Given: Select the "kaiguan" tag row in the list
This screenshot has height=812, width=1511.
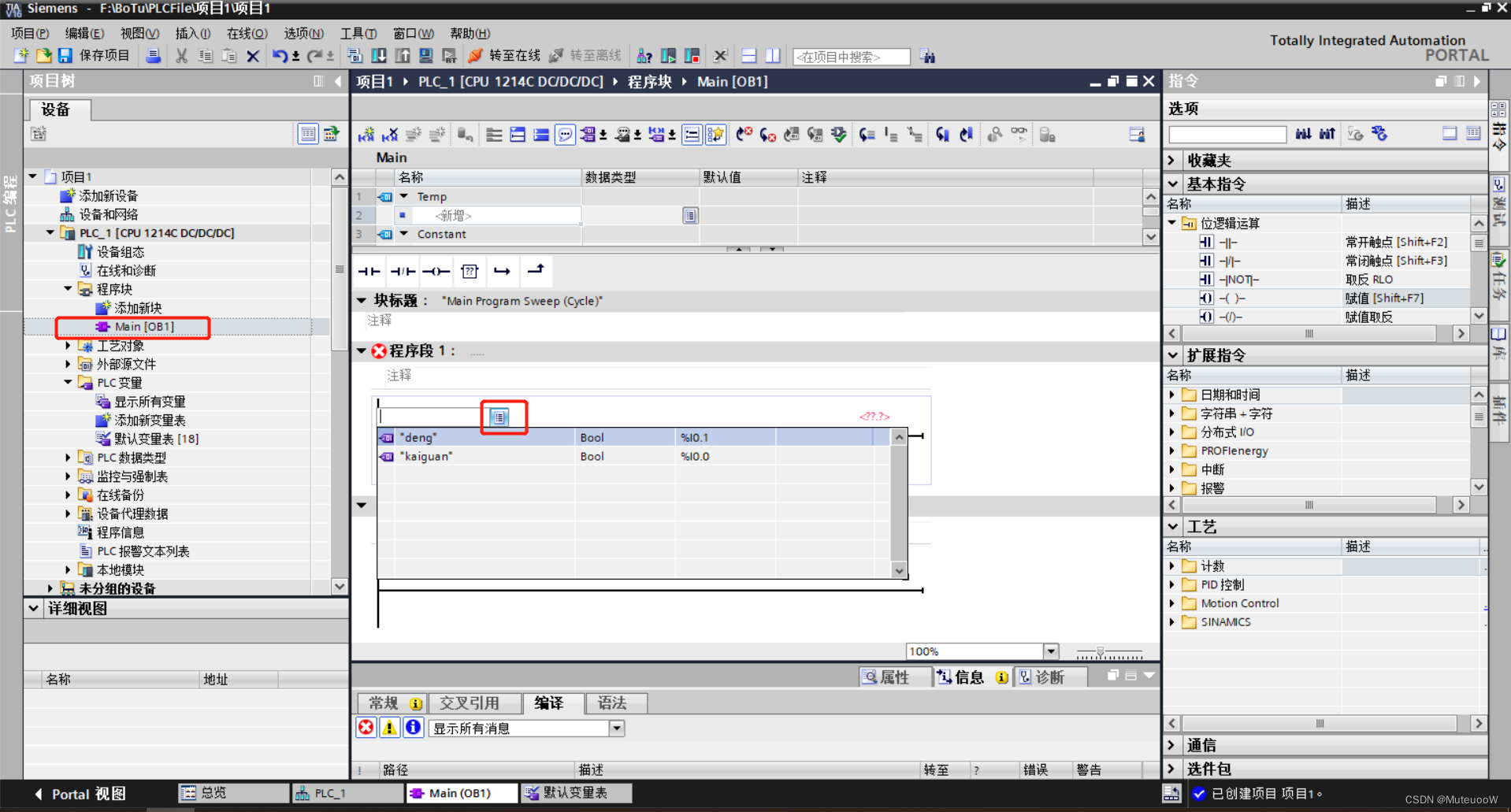Looking at the screenshot, I should (633, 457).
